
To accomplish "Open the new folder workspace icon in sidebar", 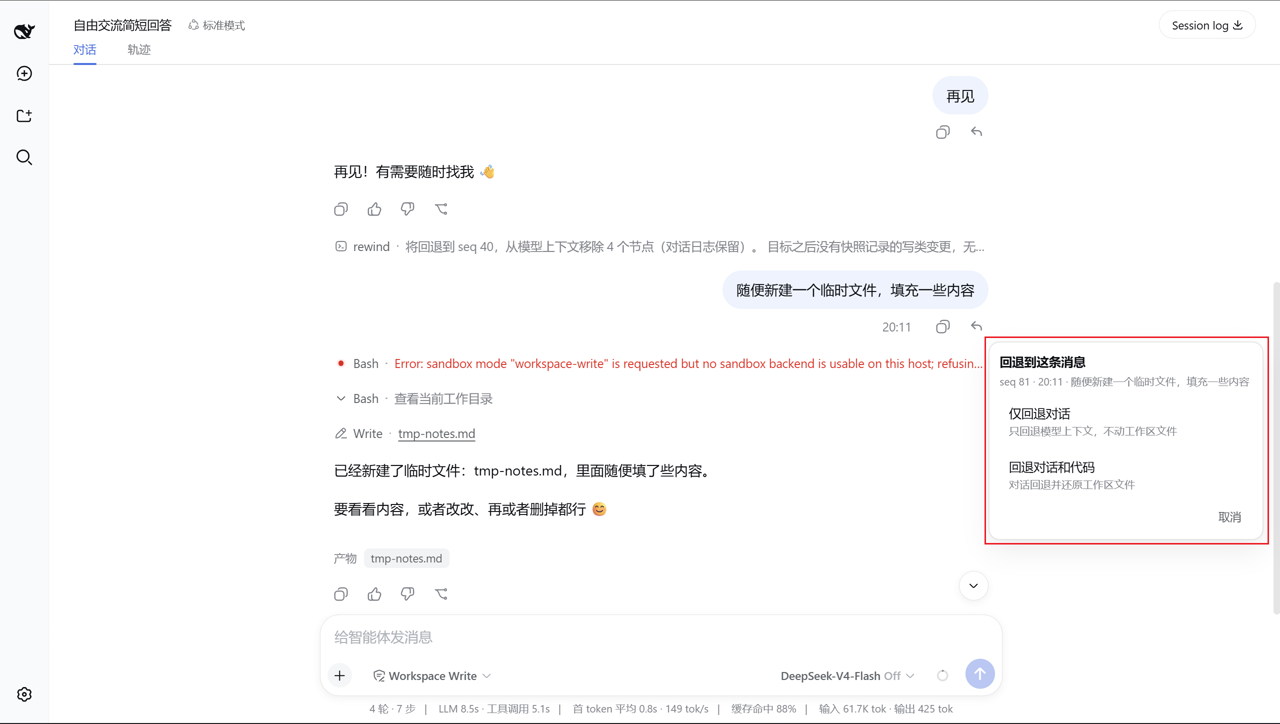I will pyautogui.click(x=24, y=116).
